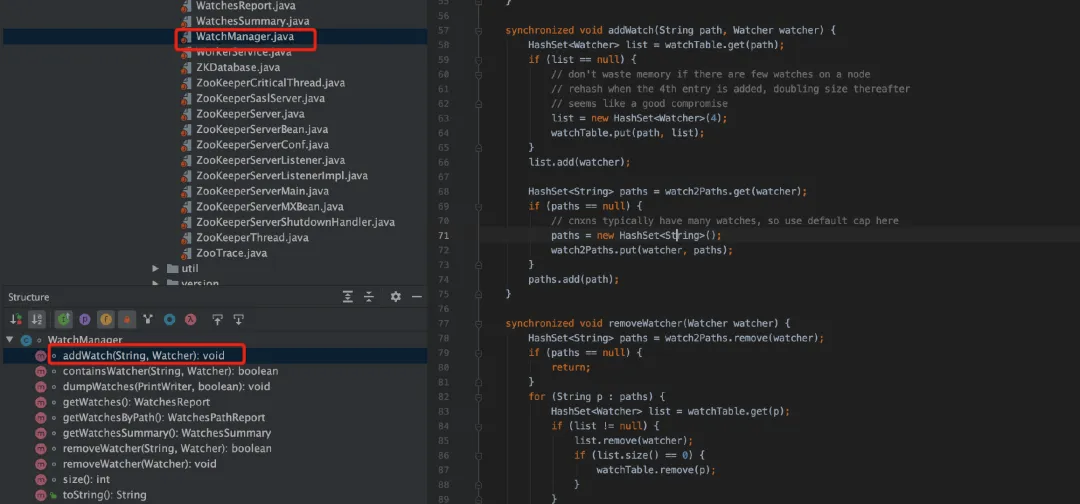Click Collapse All in Structure header
1080x504 pixels.
[368, 297]
